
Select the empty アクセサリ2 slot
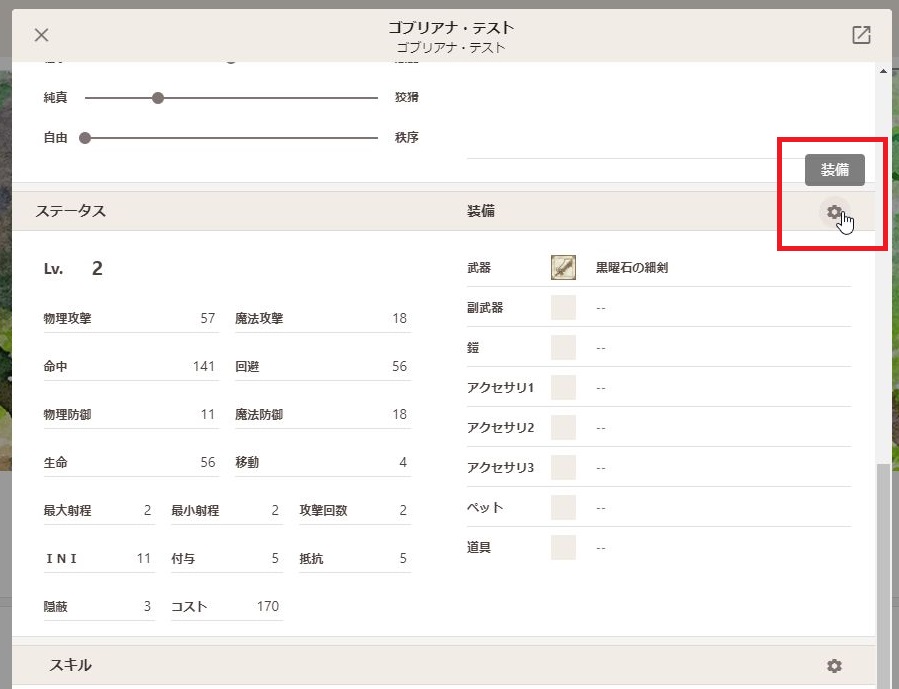(x=563, y=428)
